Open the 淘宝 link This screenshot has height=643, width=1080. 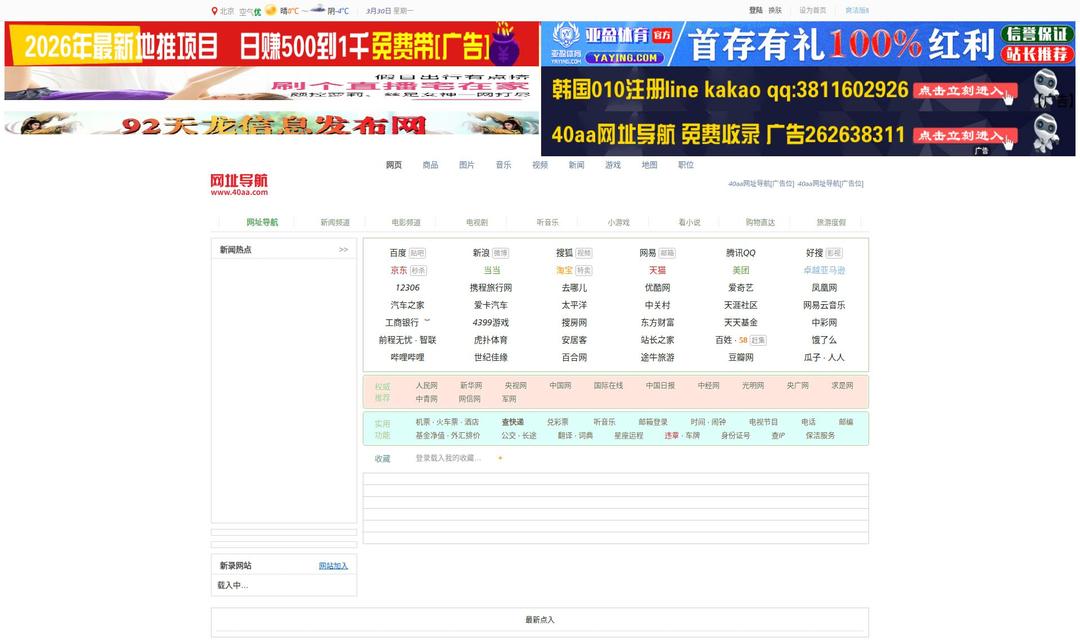tap(566, 270)
